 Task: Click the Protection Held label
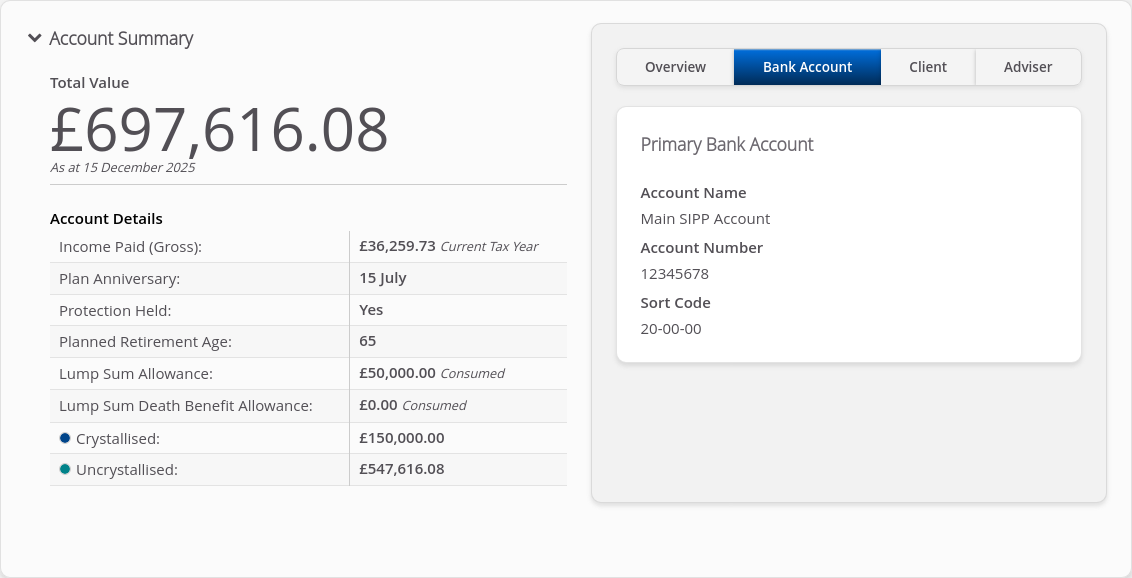click(115, 310)
